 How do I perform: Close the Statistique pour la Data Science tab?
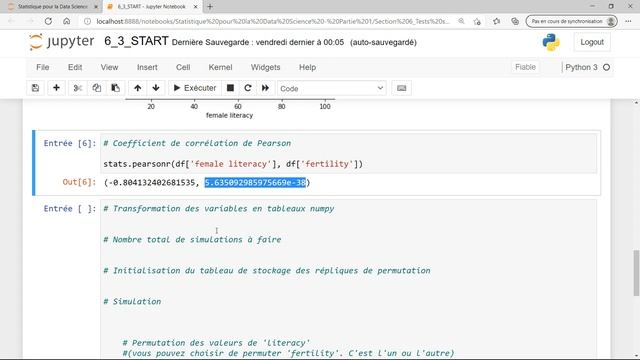(96, 7)
